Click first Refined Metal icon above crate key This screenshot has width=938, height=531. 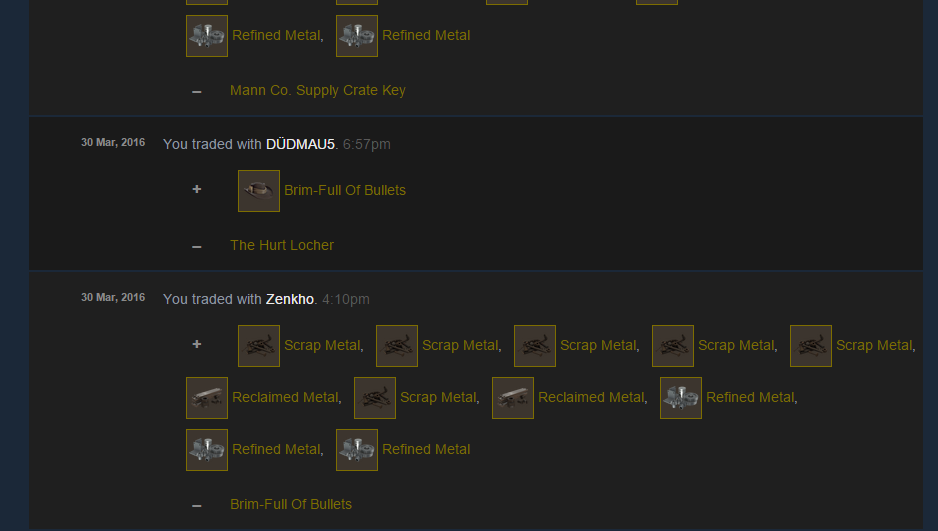(x=207, y=36)
